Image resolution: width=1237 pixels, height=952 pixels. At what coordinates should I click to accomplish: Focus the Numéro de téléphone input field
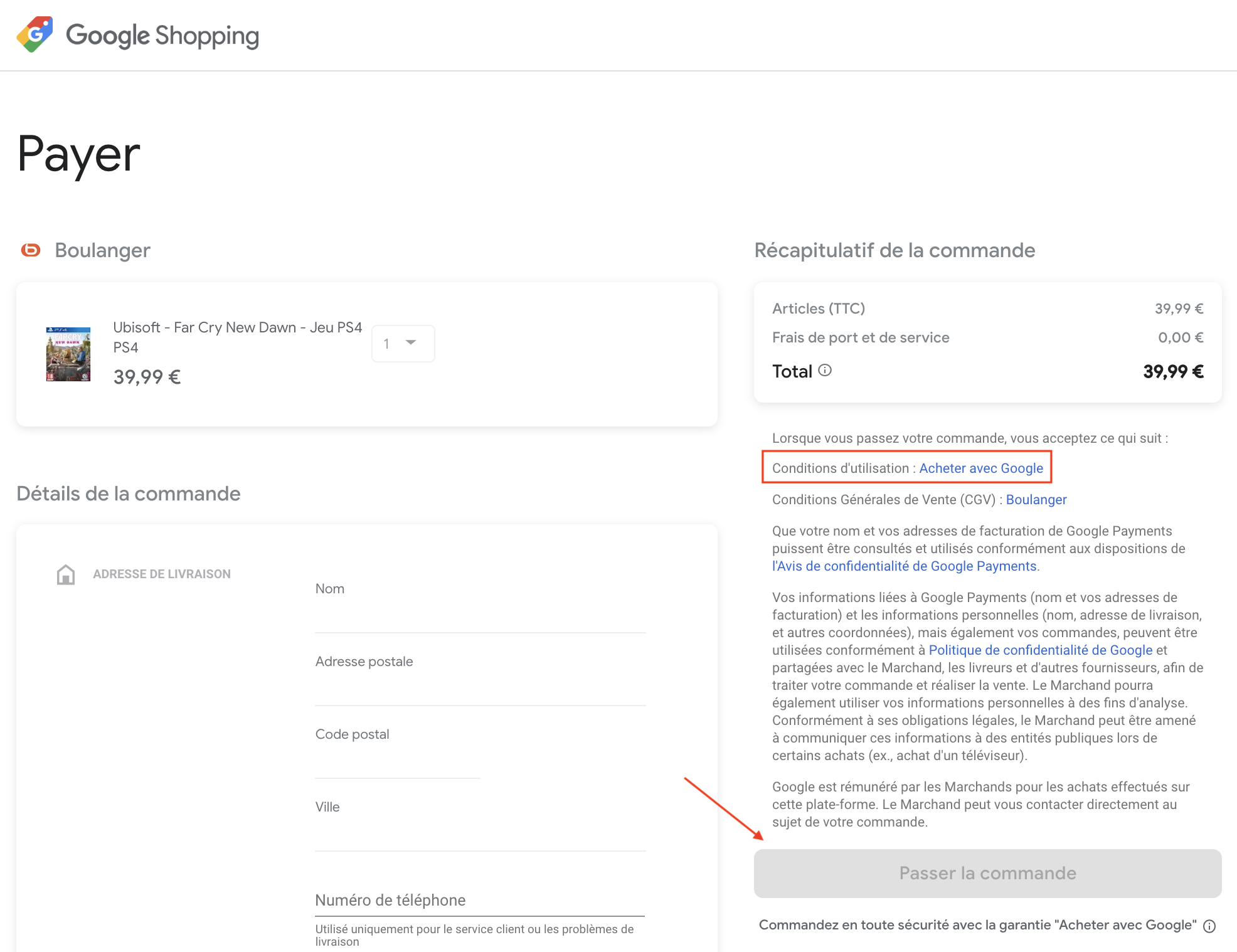[480, 901]
